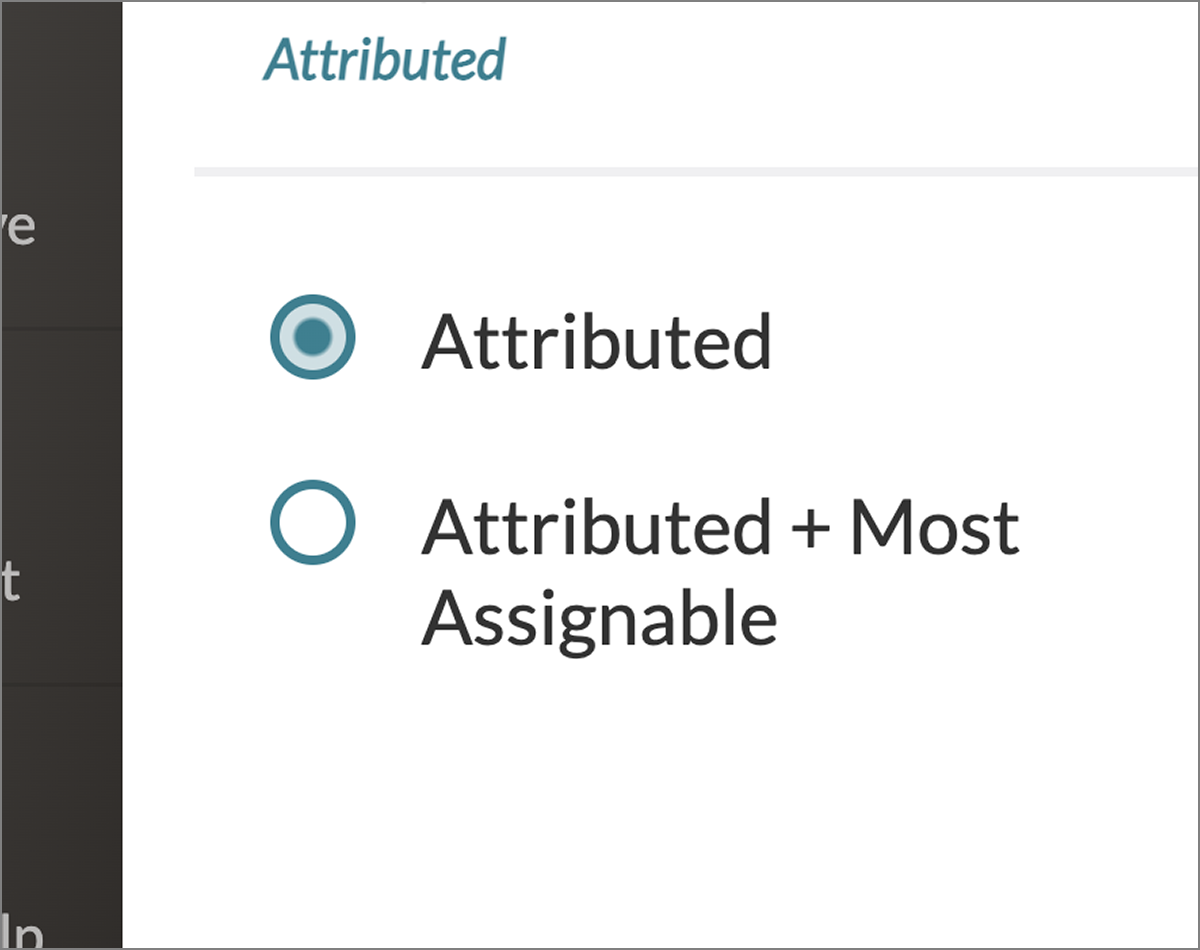Click the dark sidebar area above "ve"

point(60,90)
